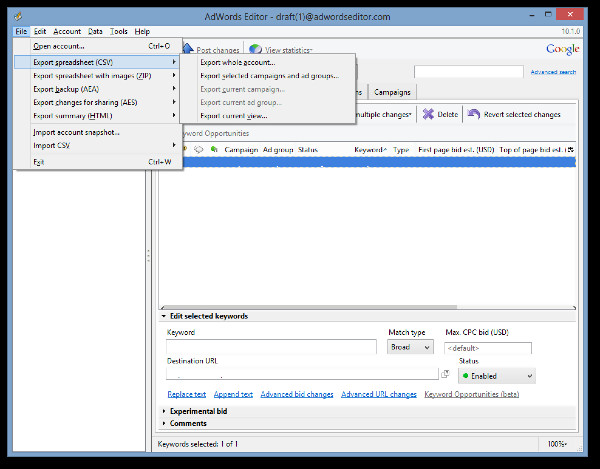Select Export spreadsheet (CSV) menu item
Screen dimensions: 600x469
click(98, 62)
